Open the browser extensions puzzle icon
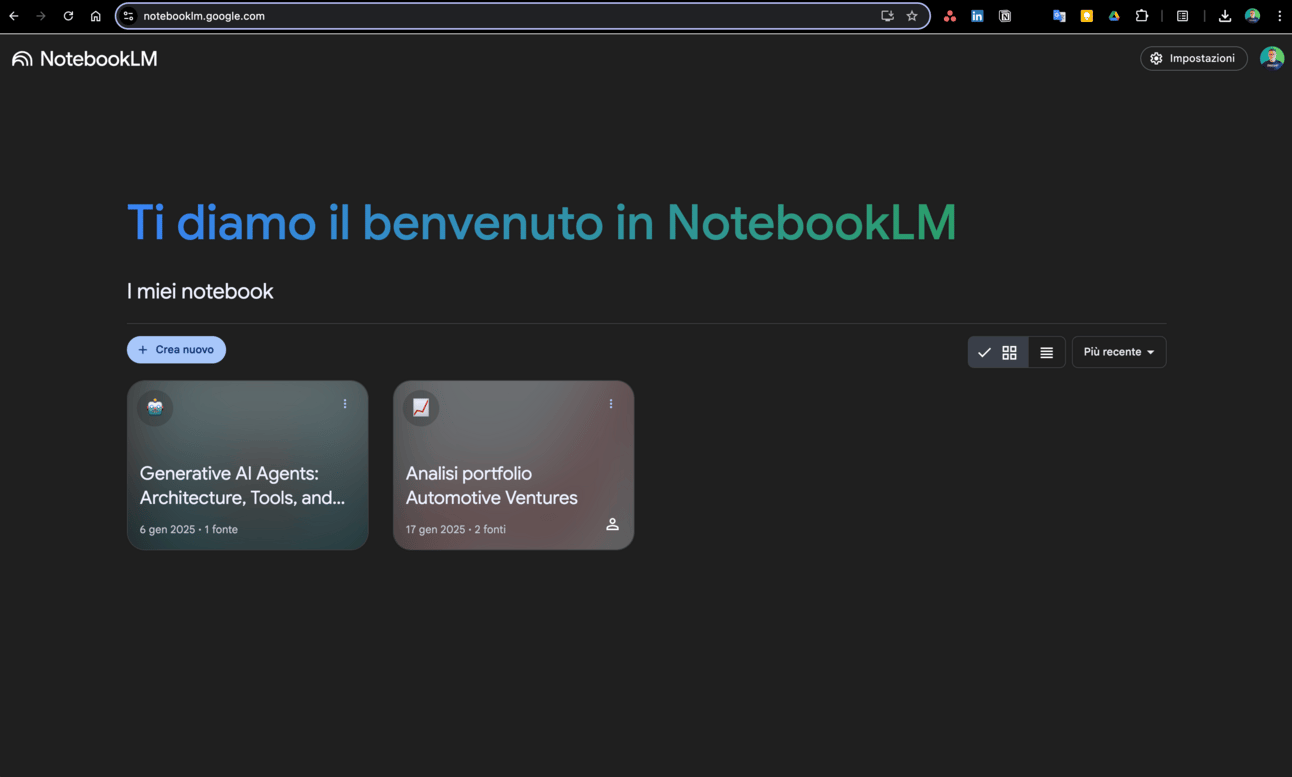1292x777 pixels. coord(1142,16)
